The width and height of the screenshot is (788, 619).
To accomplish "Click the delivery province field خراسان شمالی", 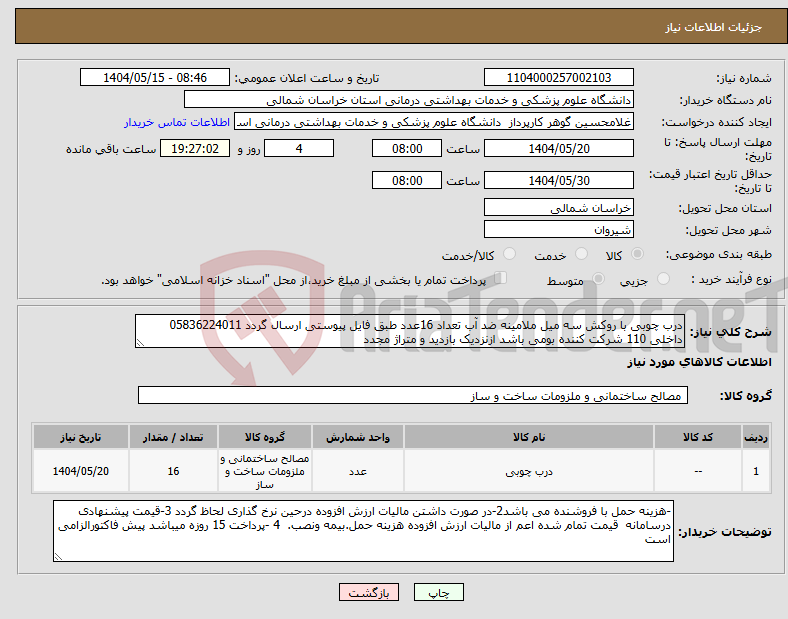I will pos(559,207).
